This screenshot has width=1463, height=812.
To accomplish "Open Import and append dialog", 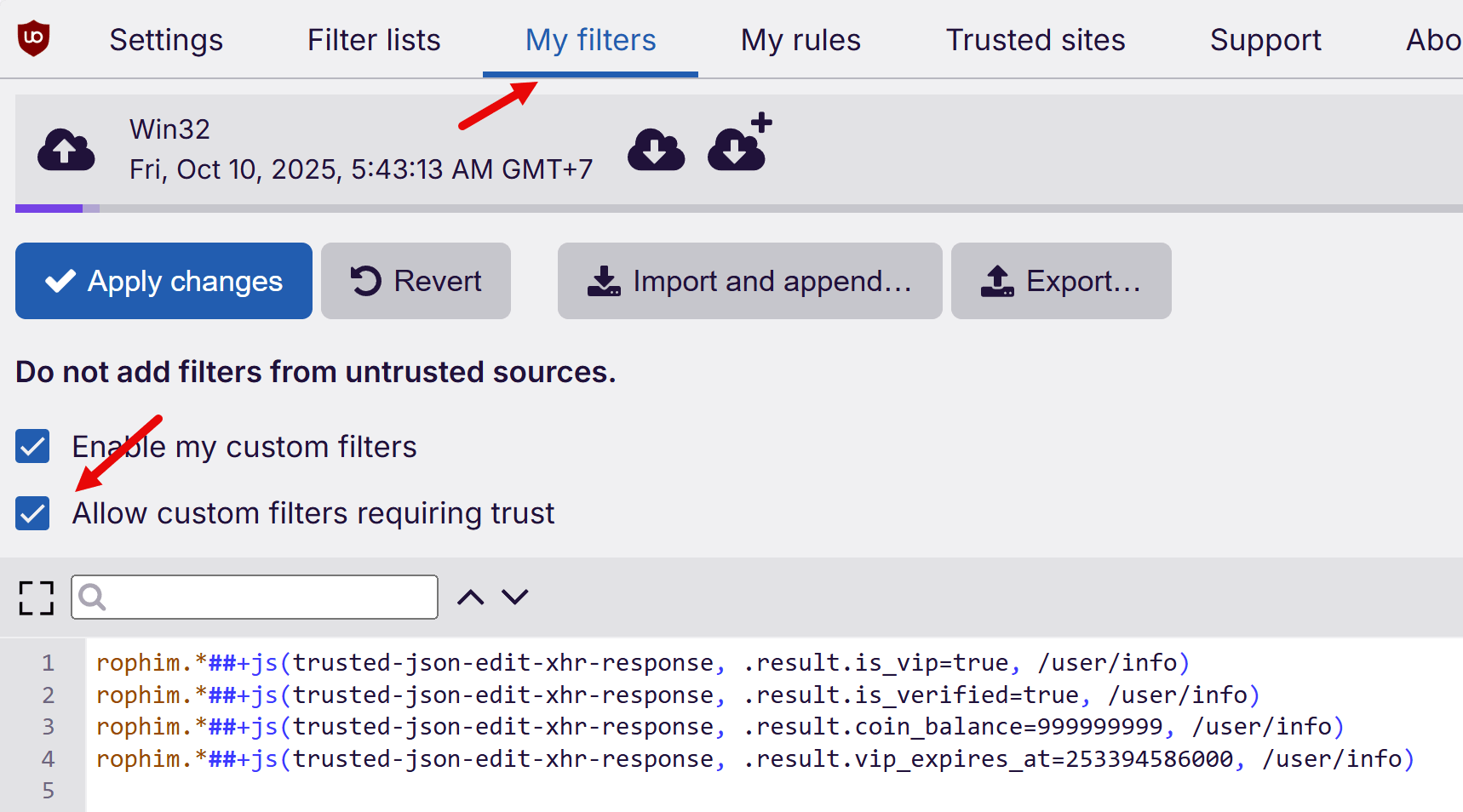I will [749, 281].
